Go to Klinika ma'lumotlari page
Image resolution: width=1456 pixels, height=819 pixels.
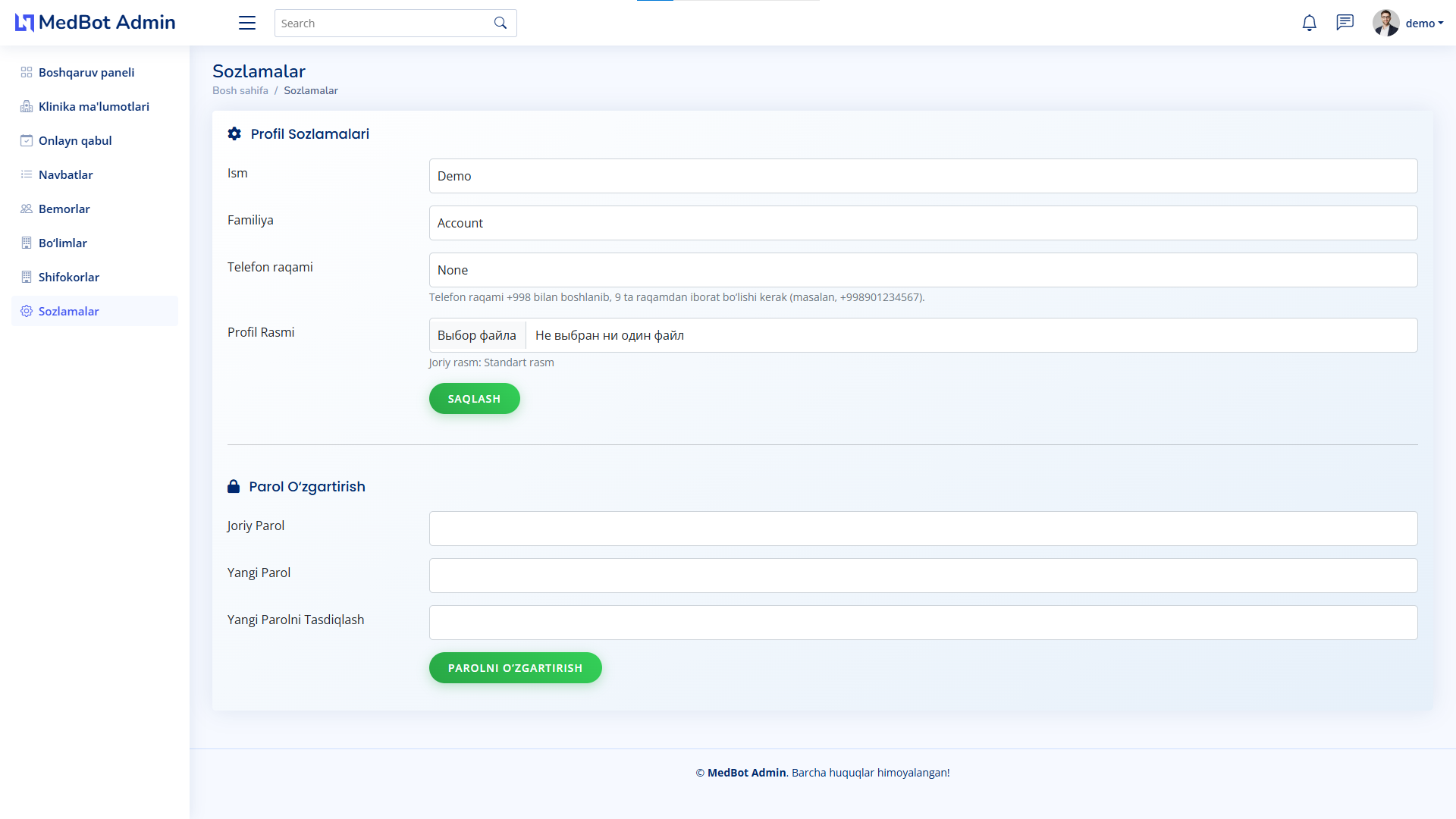tap(94, 106)
